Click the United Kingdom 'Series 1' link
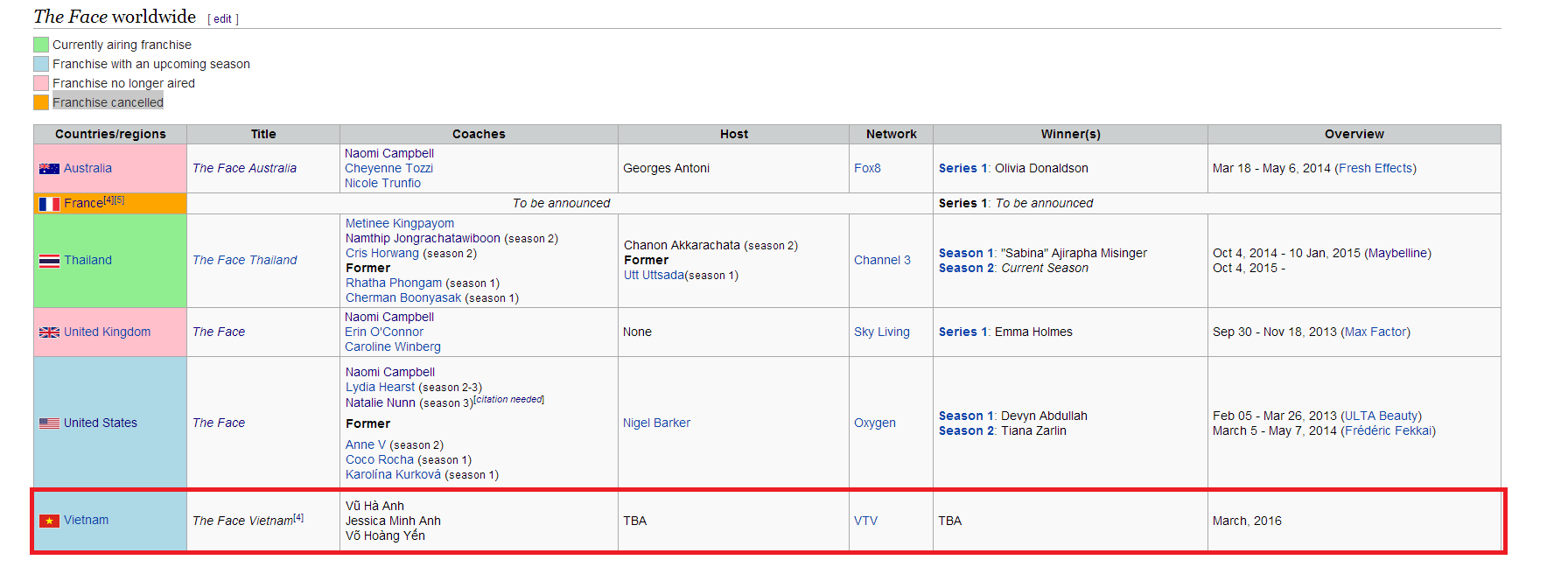1568x574 pixels. [963, 332]
